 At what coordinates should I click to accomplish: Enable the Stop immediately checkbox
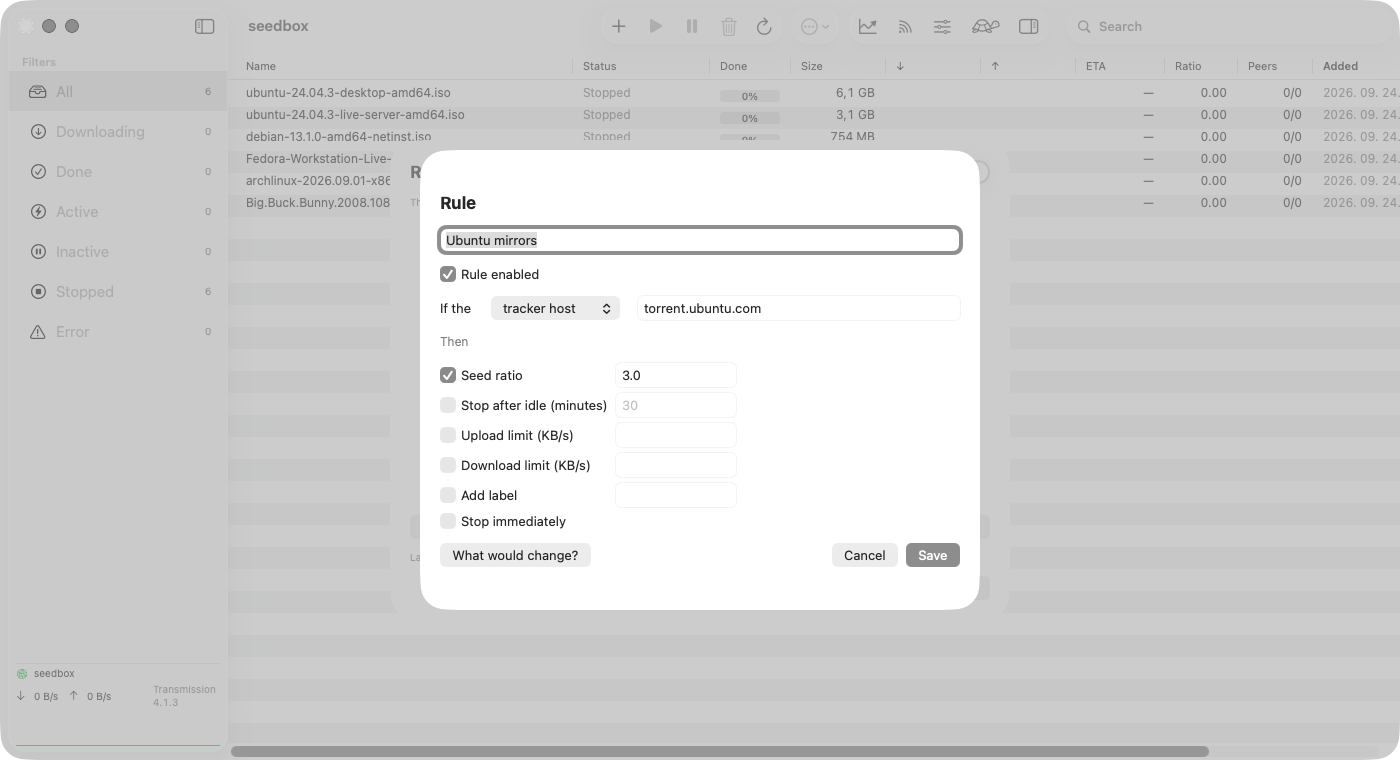click(448, 521)
